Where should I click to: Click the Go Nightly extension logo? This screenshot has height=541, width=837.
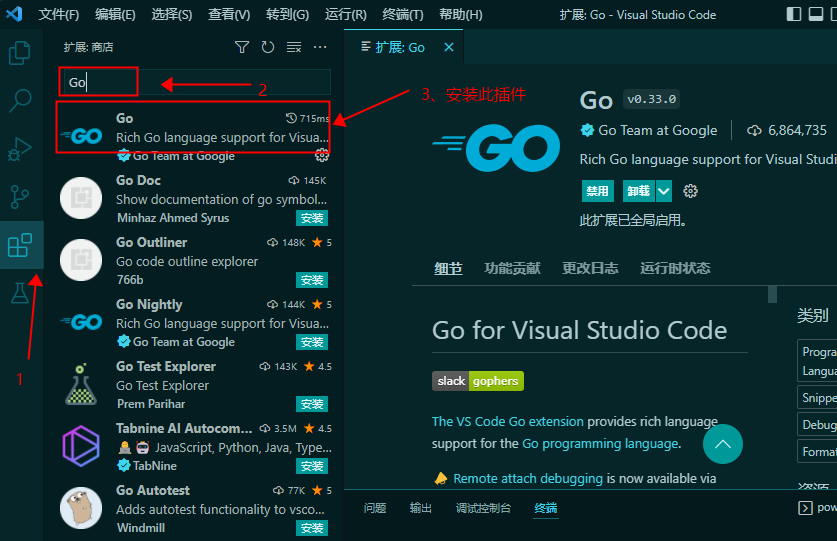tap(81, 322)
